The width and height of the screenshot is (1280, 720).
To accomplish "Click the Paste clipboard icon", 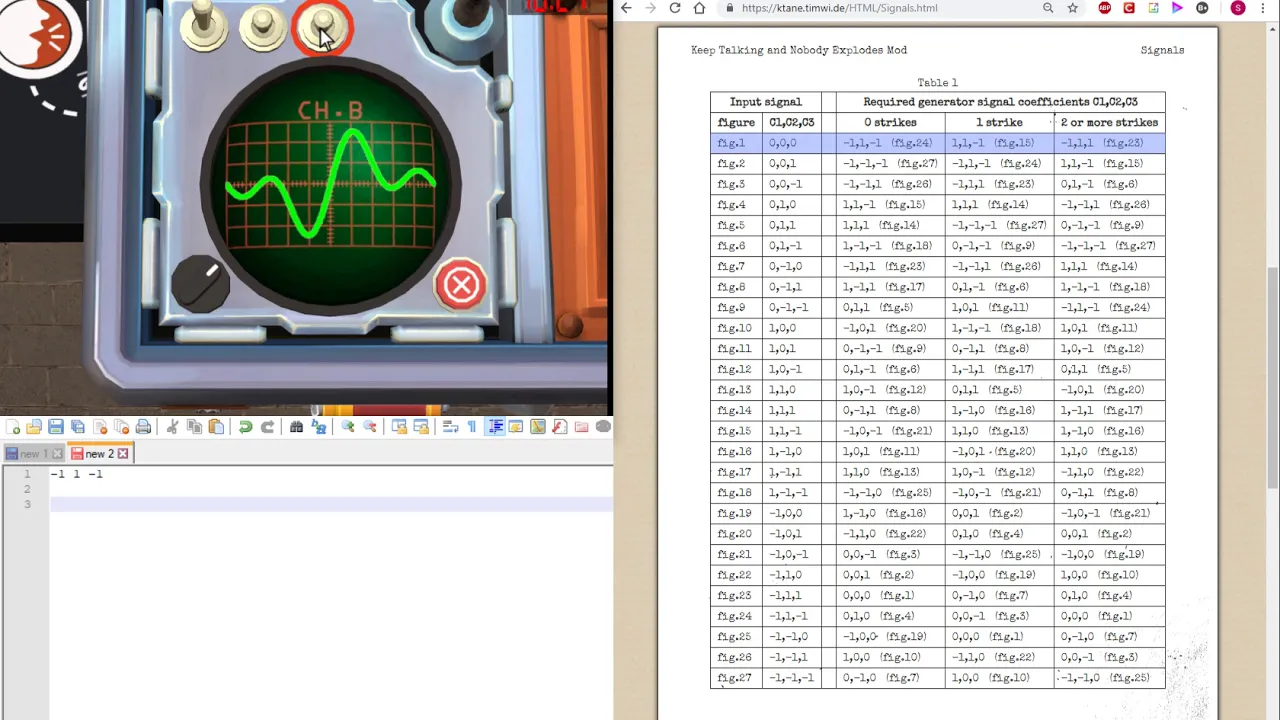I will click(x=216, y=427).
